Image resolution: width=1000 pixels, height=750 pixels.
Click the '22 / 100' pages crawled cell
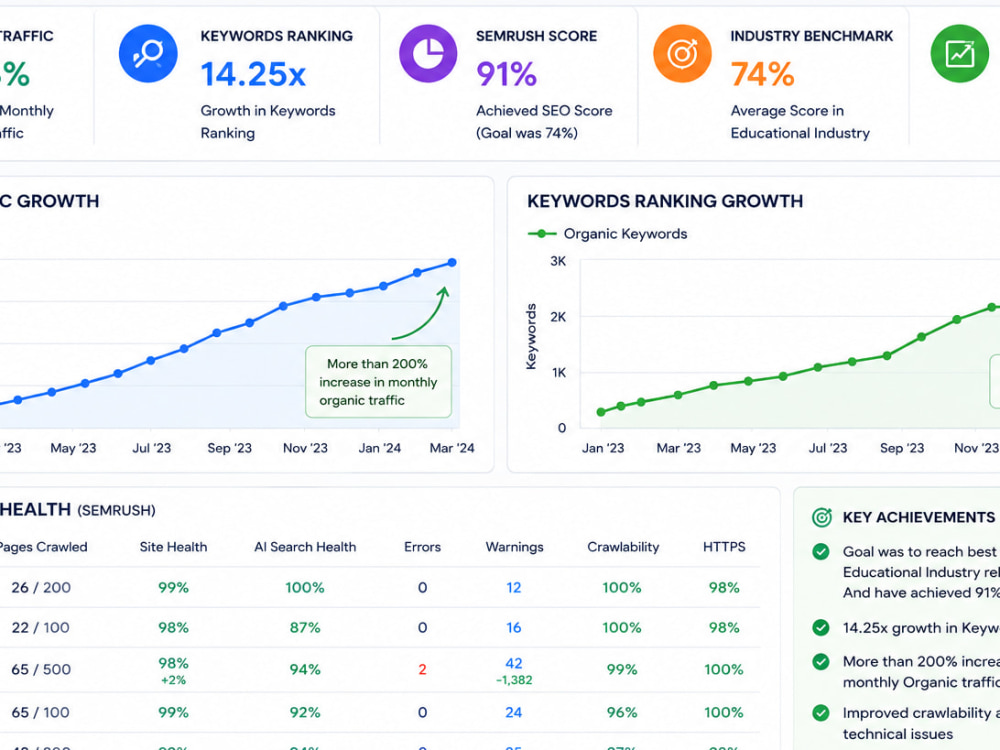pyautogui.click(x=40, y=628)
